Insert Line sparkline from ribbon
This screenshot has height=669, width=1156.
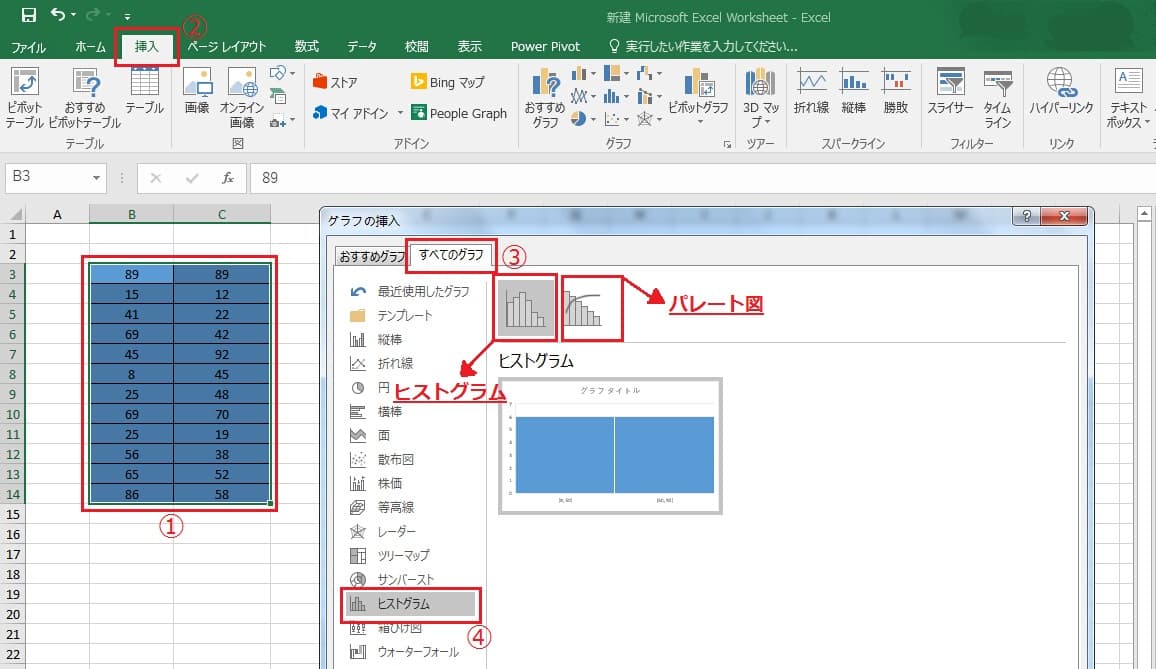click(x=811, y=98)
